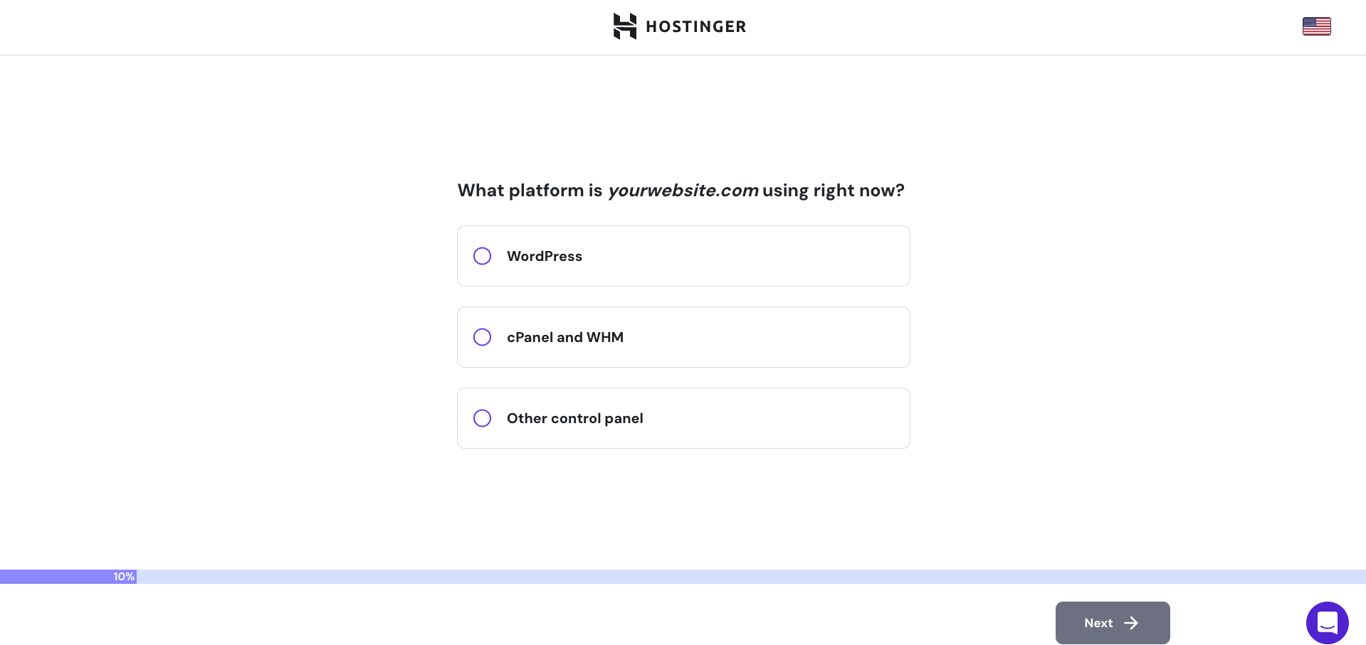Select cPanel and WHM as your platform
The height and width of the screenshot is (645, 1366).
(683, 337)
